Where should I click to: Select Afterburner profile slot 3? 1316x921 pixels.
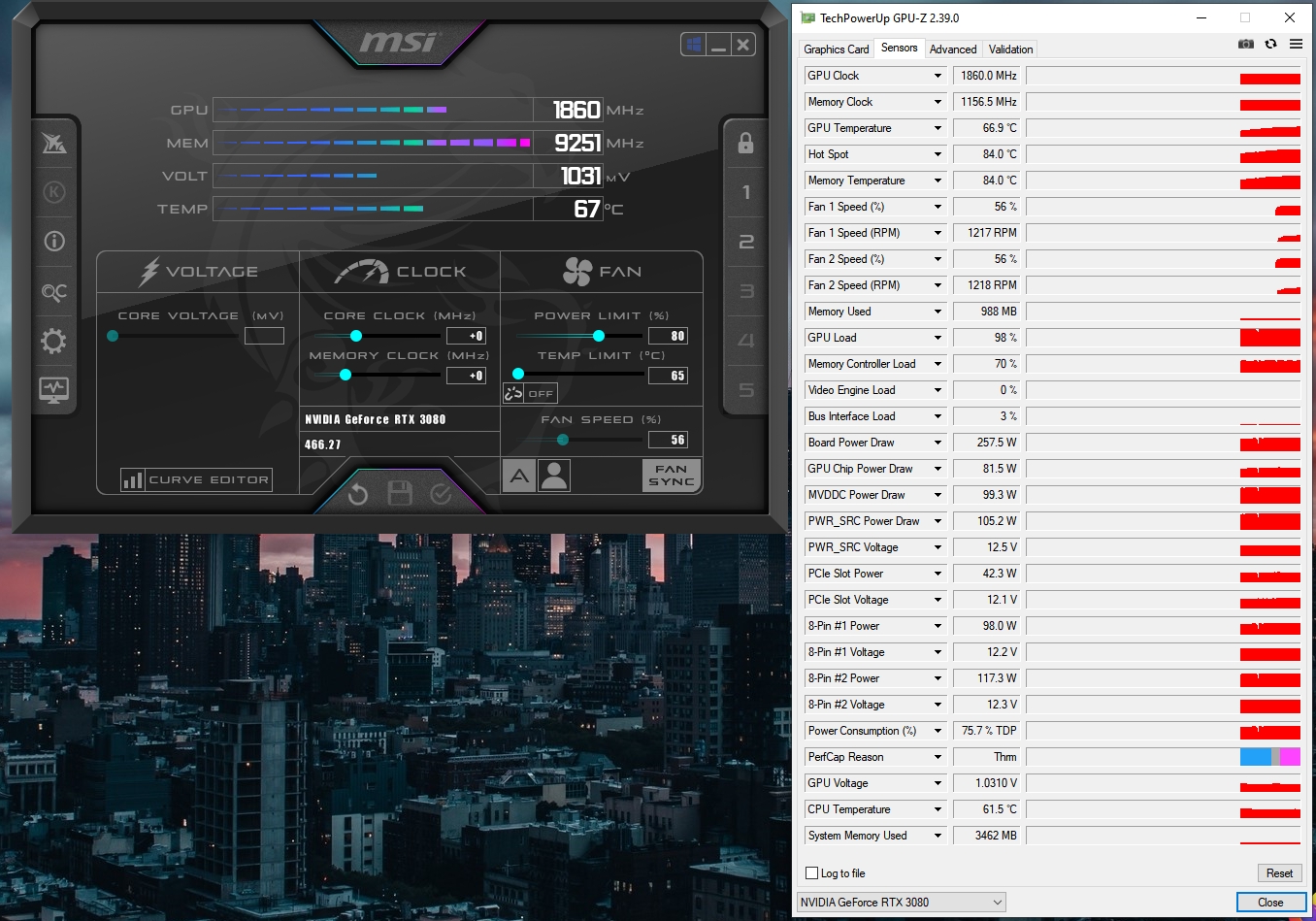pos(745,291)
